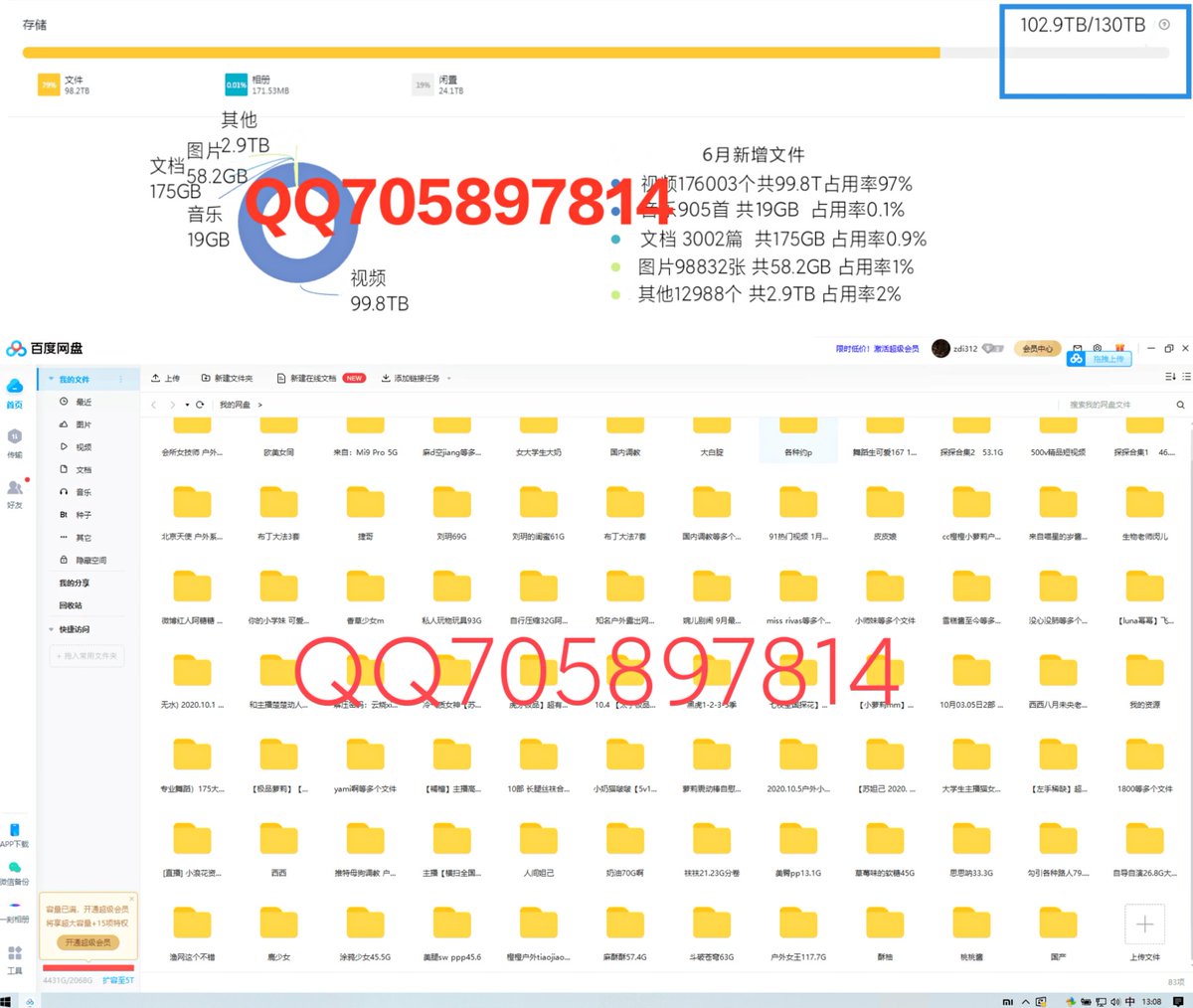Open the 隐藏空间 hidden space
Screen dimensions: 1193x1008
84,560
